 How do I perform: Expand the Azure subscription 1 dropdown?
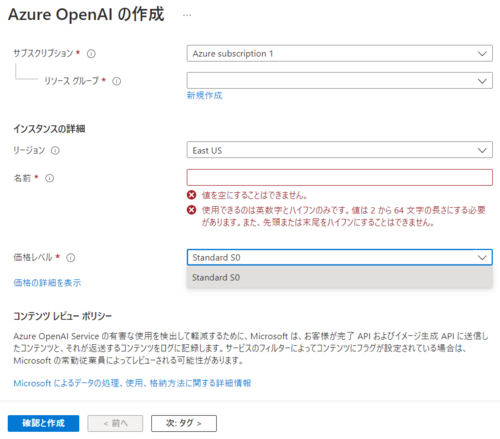[x=340, y=53]
